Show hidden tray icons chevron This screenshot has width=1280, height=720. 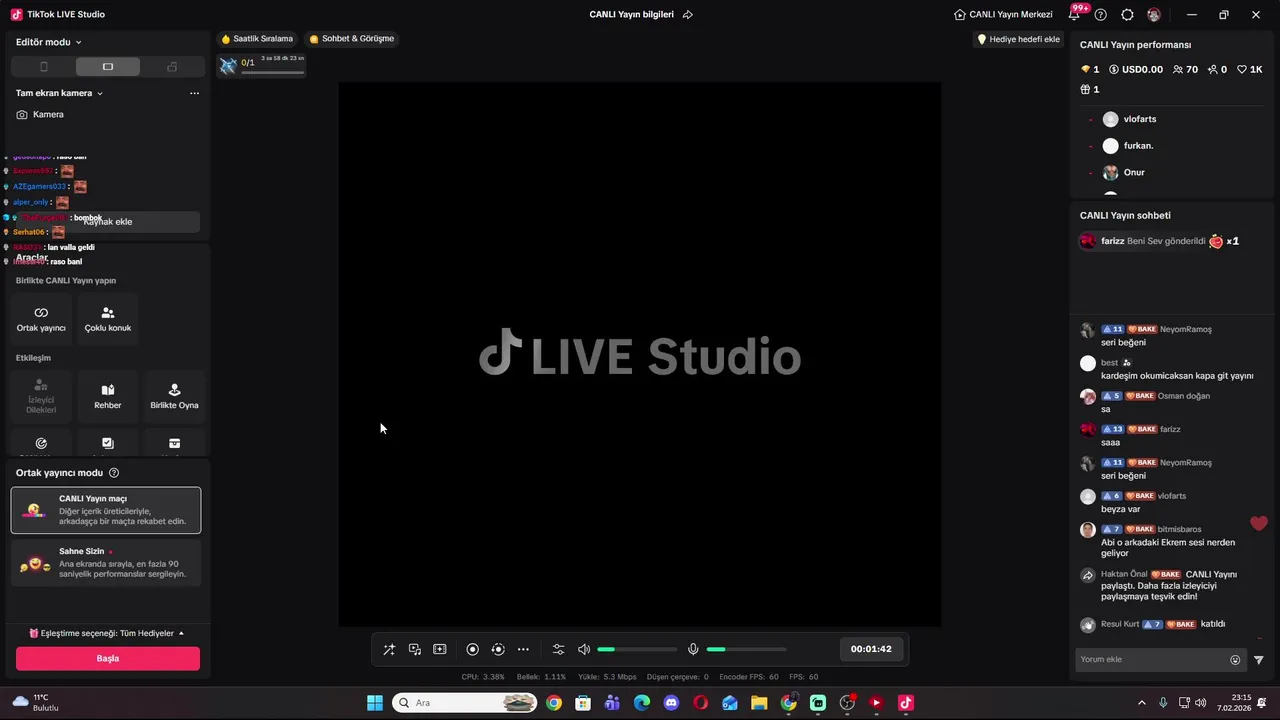[x=1142, y=703]
